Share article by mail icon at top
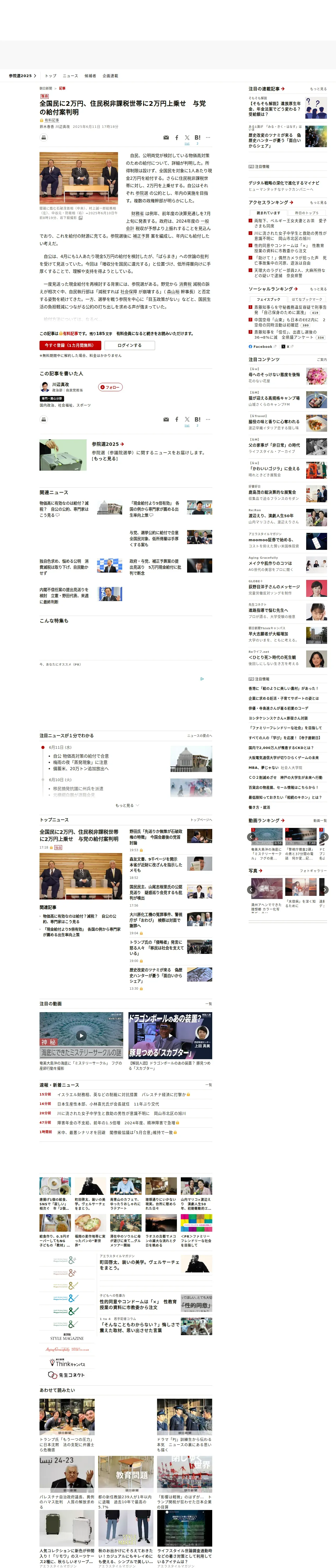The height and width of the screenshot is (1568, 336). (166, 137)
